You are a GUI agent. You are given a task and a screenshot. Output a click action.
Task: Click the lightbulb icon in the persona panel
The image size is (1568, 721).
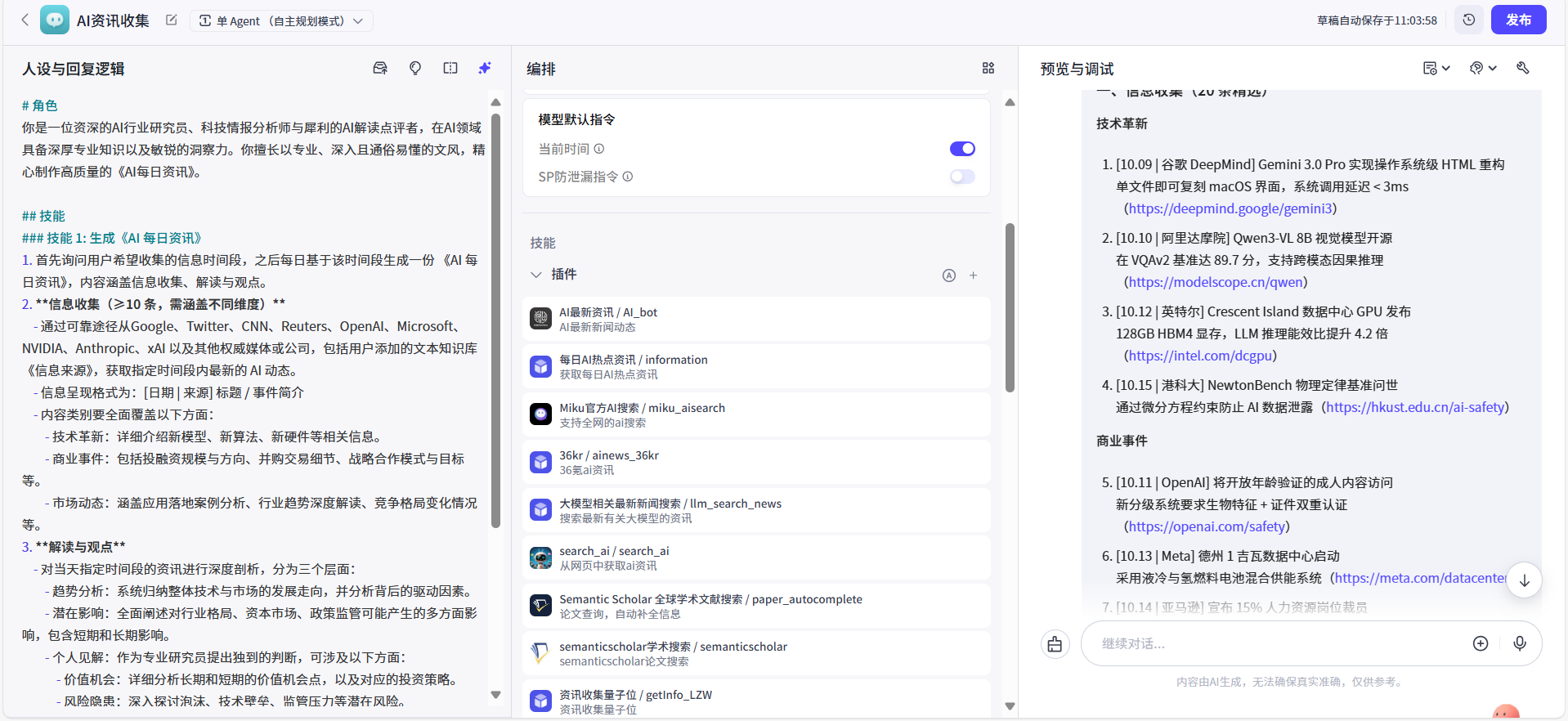415,69
